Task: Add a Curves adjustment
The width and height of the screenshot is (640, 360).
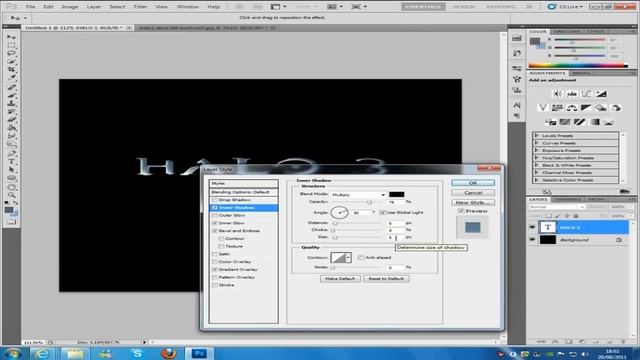Action: click(587, 94)
